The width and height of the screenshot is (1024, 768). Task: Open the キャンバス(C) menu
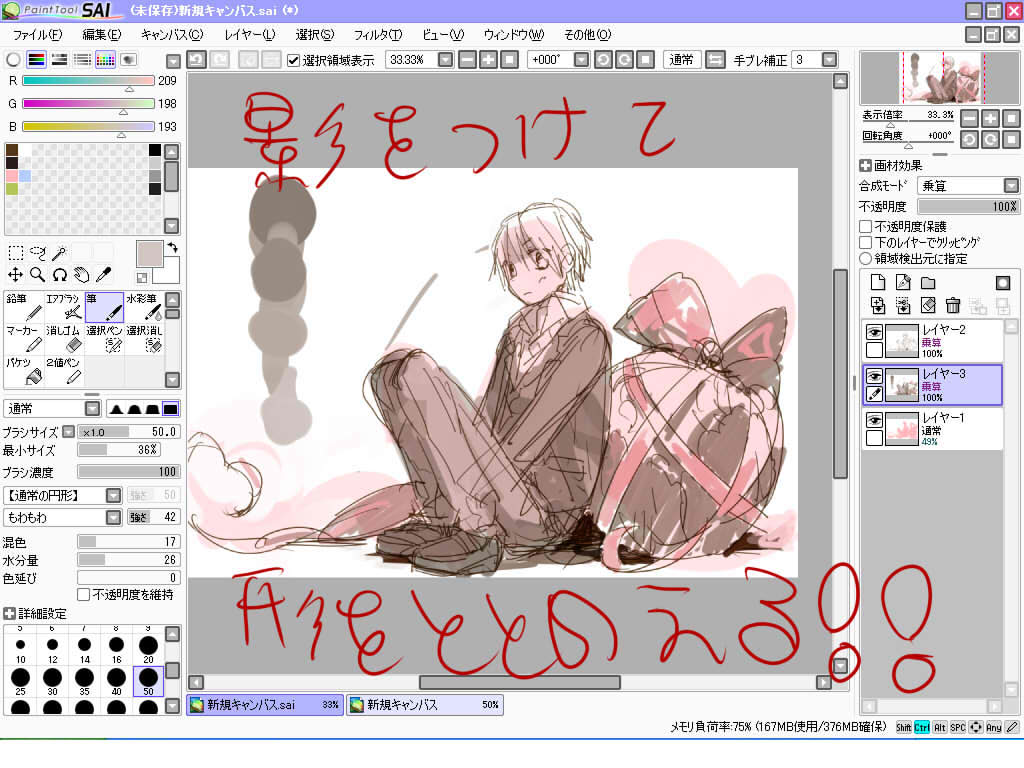click(172, 35)
